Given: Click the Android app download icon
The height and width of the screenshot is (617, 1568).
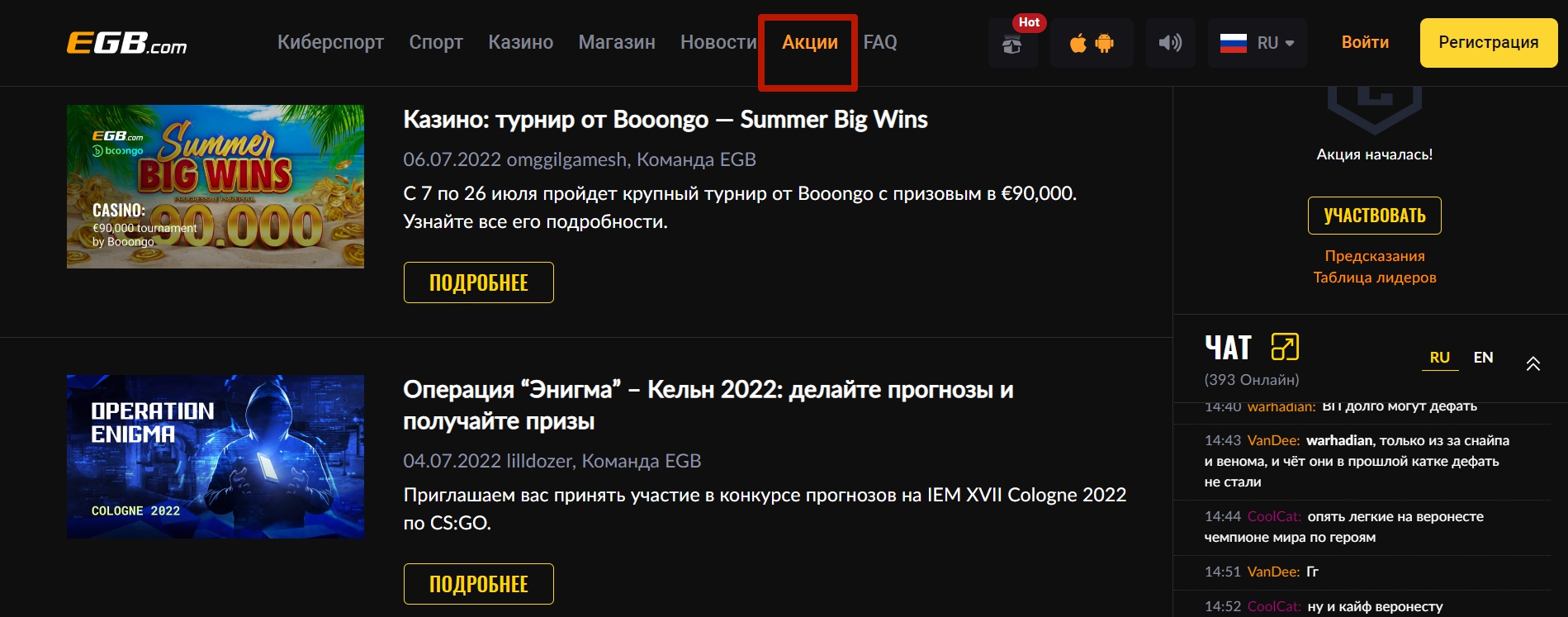Looking at the screenshot, I should coord(1106,43).
